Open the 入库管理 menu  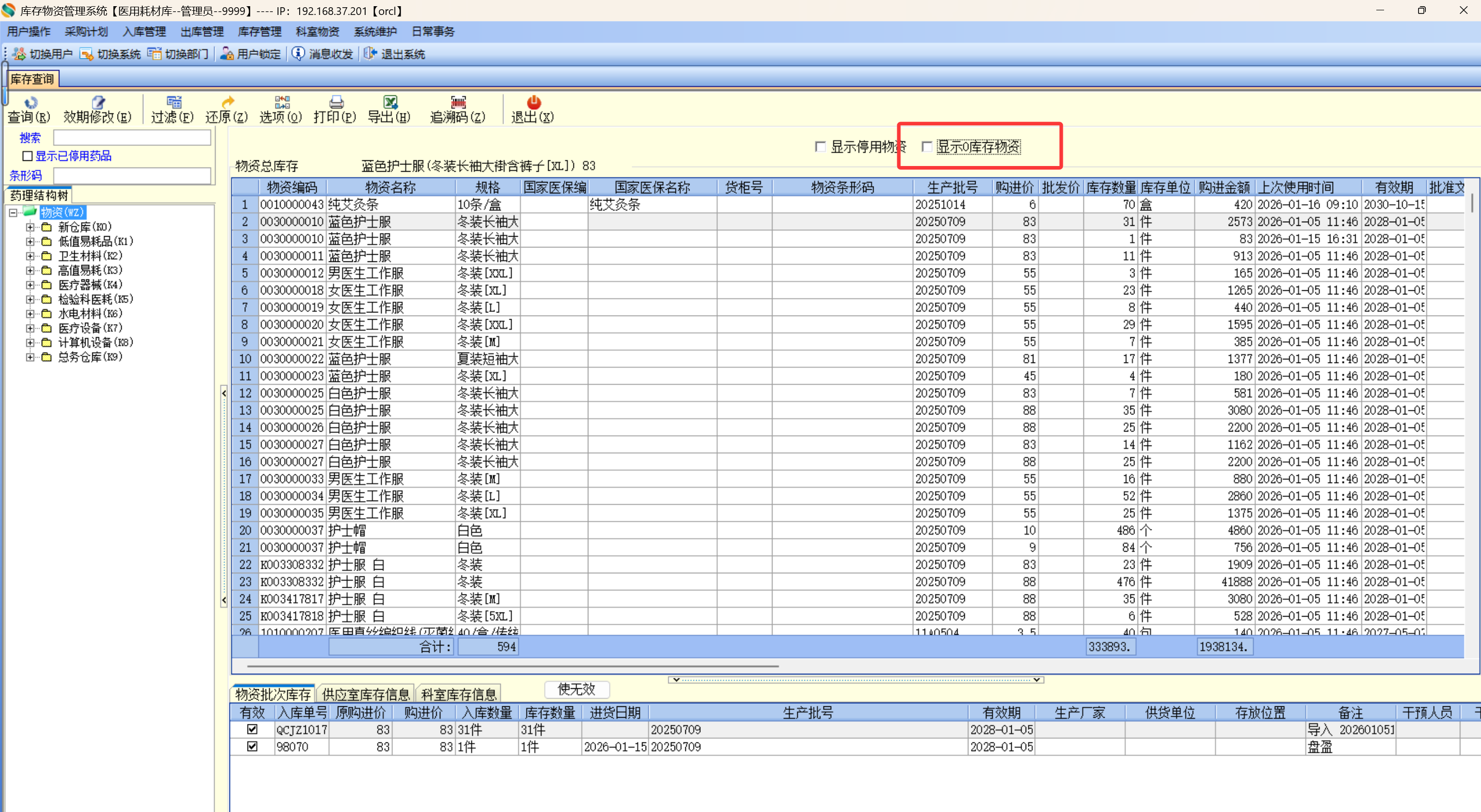point(144,31)
